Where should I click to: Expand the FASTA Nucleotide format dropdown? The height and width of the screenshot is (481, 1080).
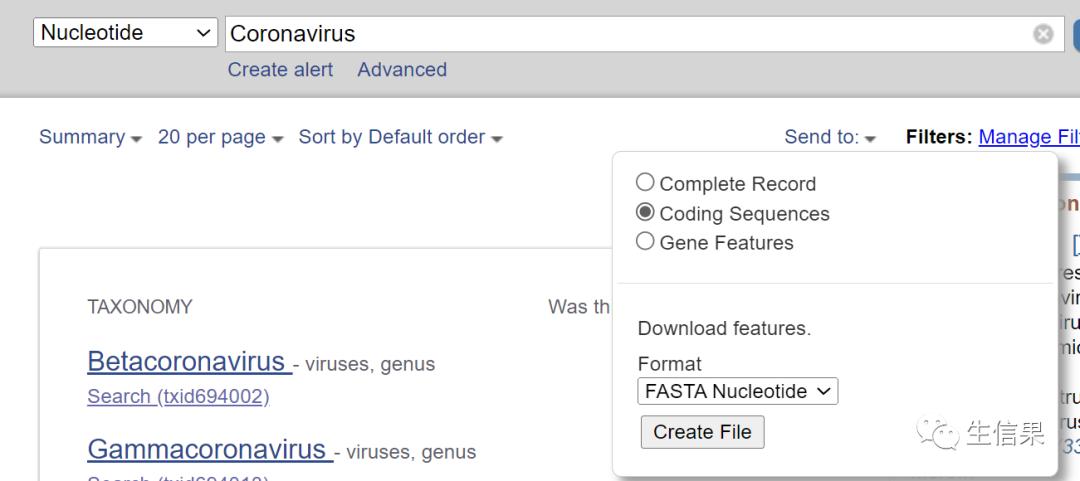[x=737, y=391]
